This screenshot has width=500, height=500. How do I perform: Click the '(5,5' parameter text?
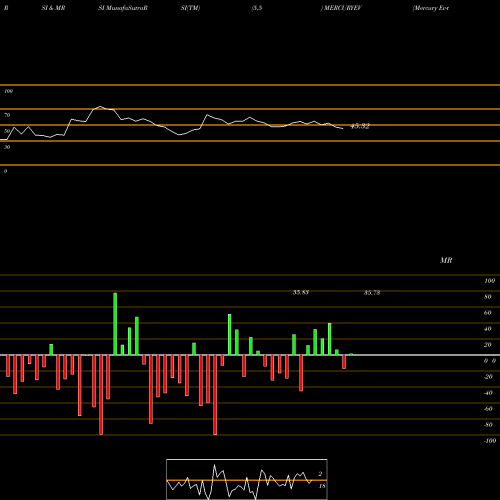[x=257, y=8]
